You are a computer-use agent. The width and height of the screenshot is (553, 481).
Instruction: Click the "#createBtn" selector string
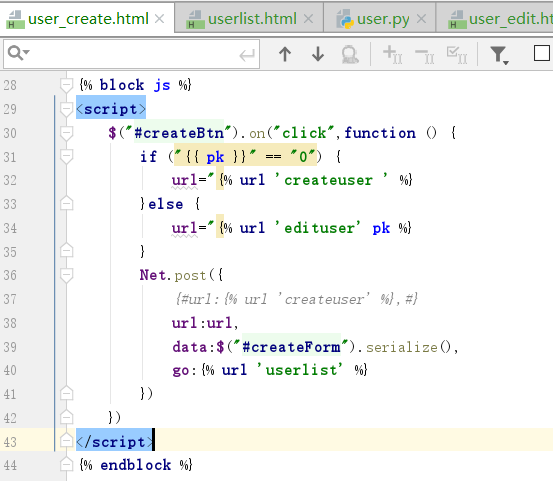coord(179,133)
